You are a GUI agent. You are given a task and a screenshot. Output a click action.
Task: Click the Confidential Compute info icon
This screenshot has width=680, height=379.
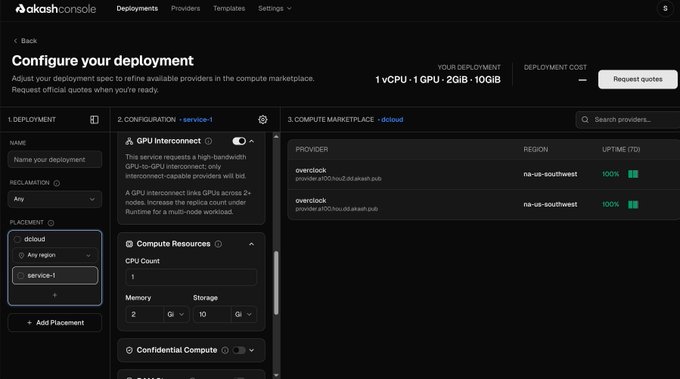click(225, 350)
